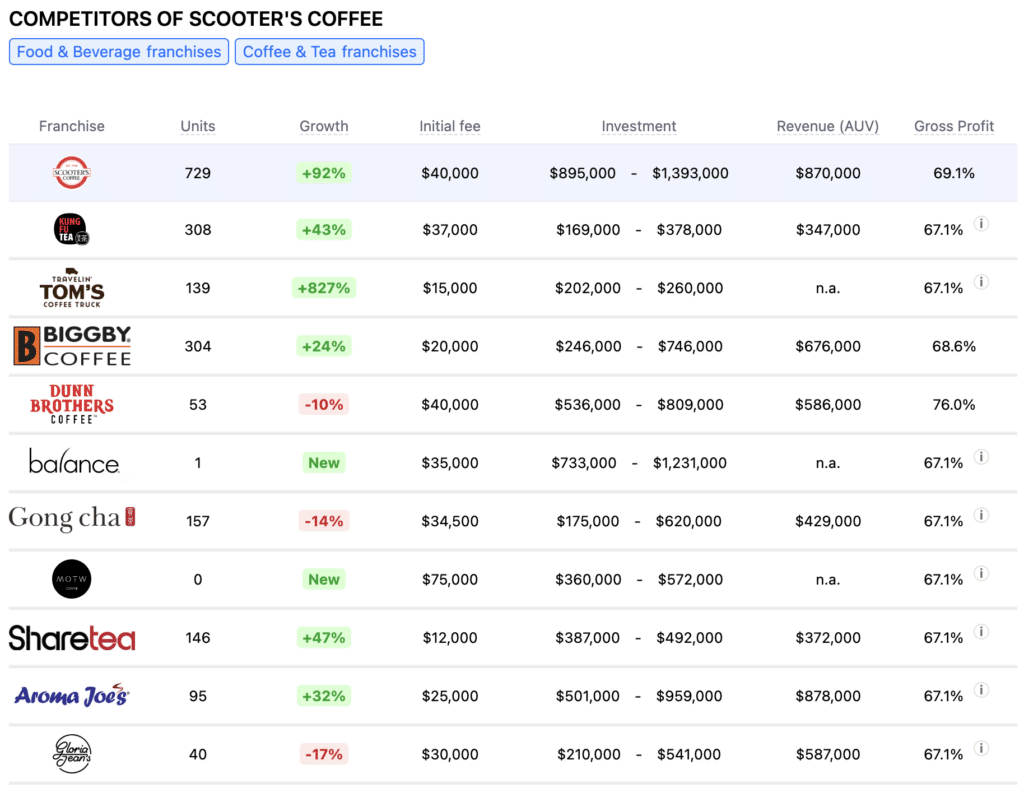Screen dimensions: 1024x797
Task: Select the +24% growth badge
Action: (324, 346)
